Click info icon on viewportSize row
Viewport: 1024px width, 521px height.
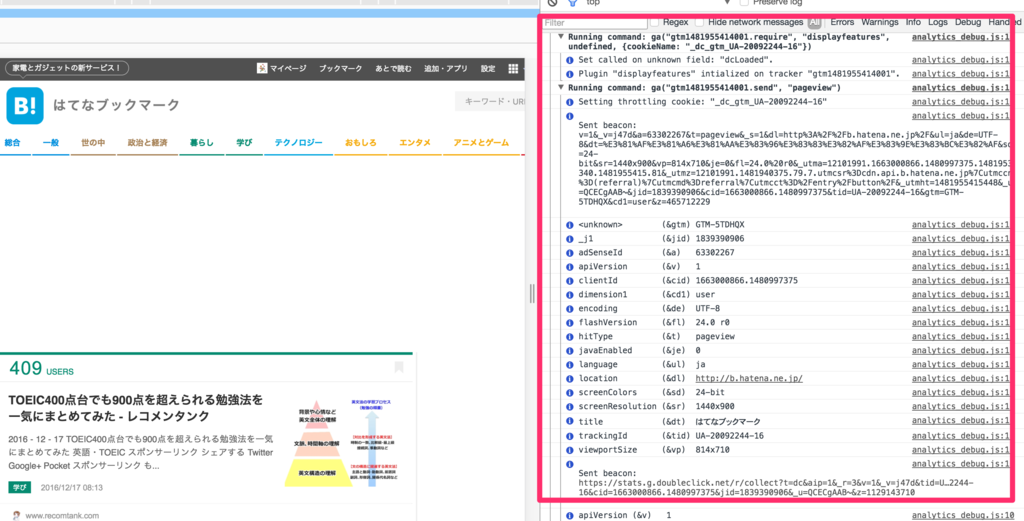click(x=569, y=450)
